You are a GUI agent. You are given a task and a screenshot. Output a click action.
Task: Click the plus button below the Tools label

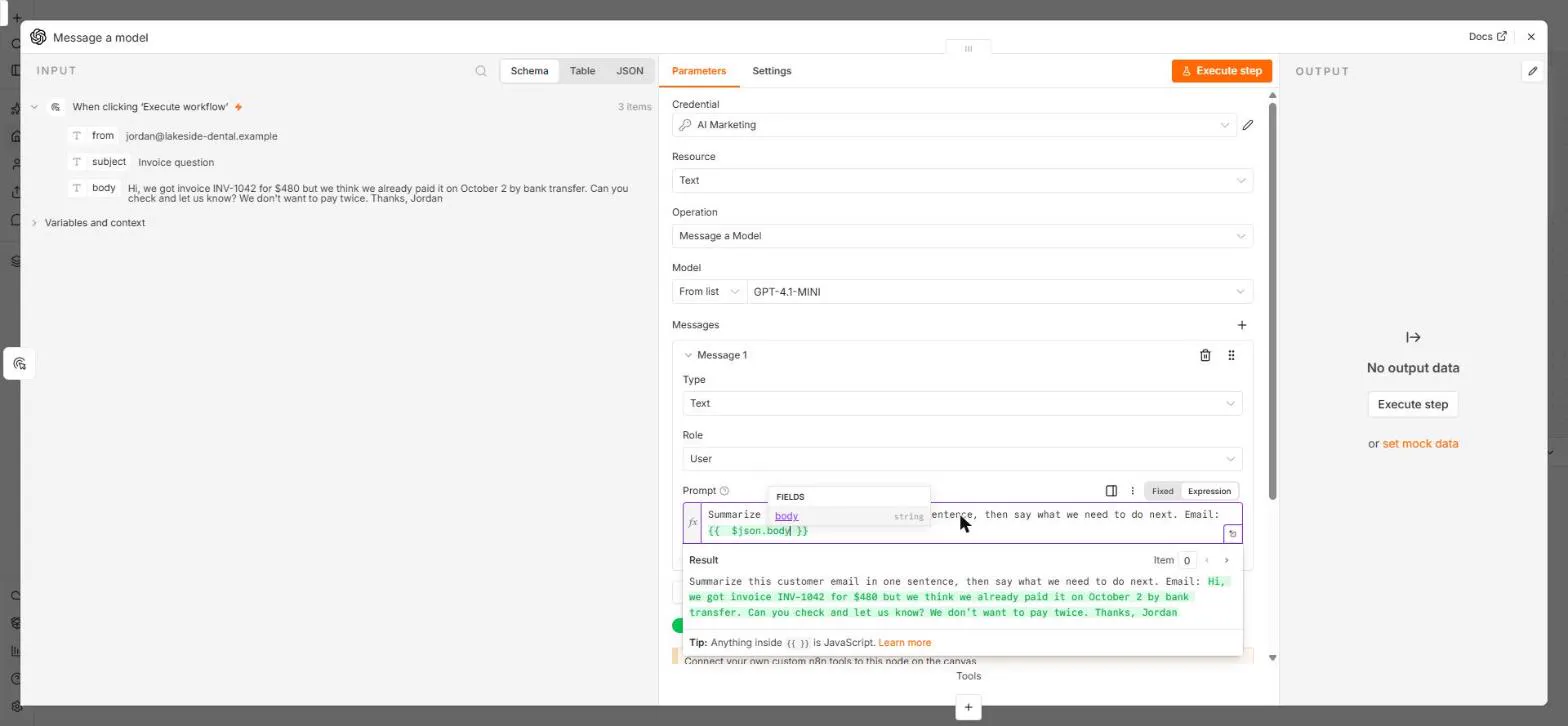(968, 708)
